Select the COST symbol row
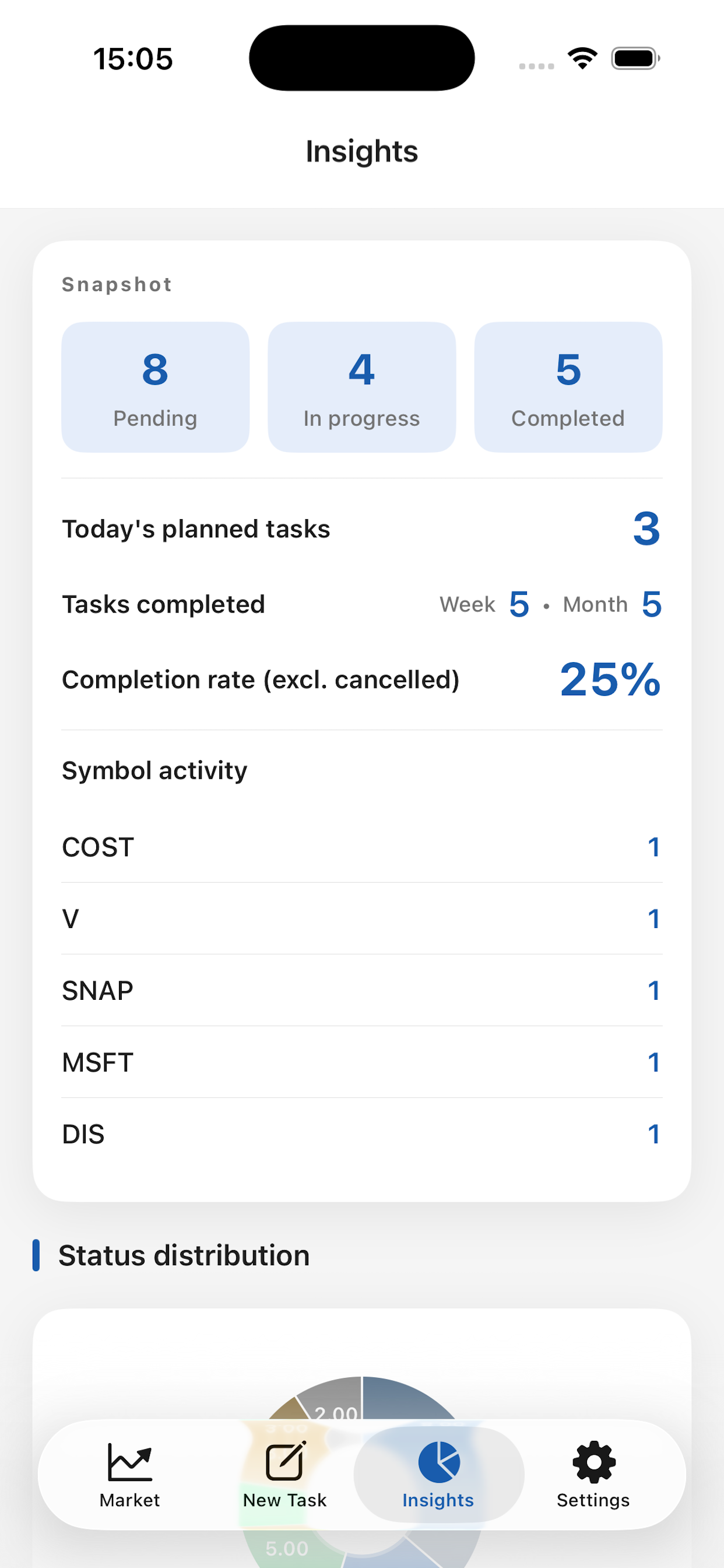The height and width of the screenshot is (1568, 724). pyautogui.click(x=362, y=846)
